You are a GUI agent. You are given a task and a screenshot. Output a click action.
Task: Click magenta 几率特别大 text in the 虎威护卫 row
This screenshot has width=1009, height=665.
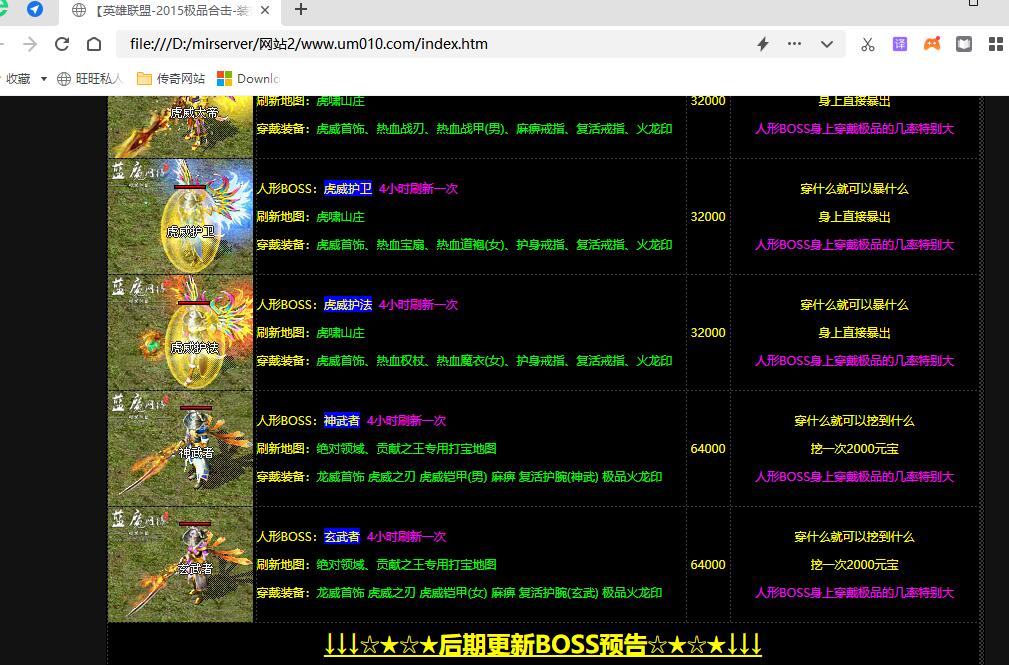pyautogui.click(x=854, y=245)
